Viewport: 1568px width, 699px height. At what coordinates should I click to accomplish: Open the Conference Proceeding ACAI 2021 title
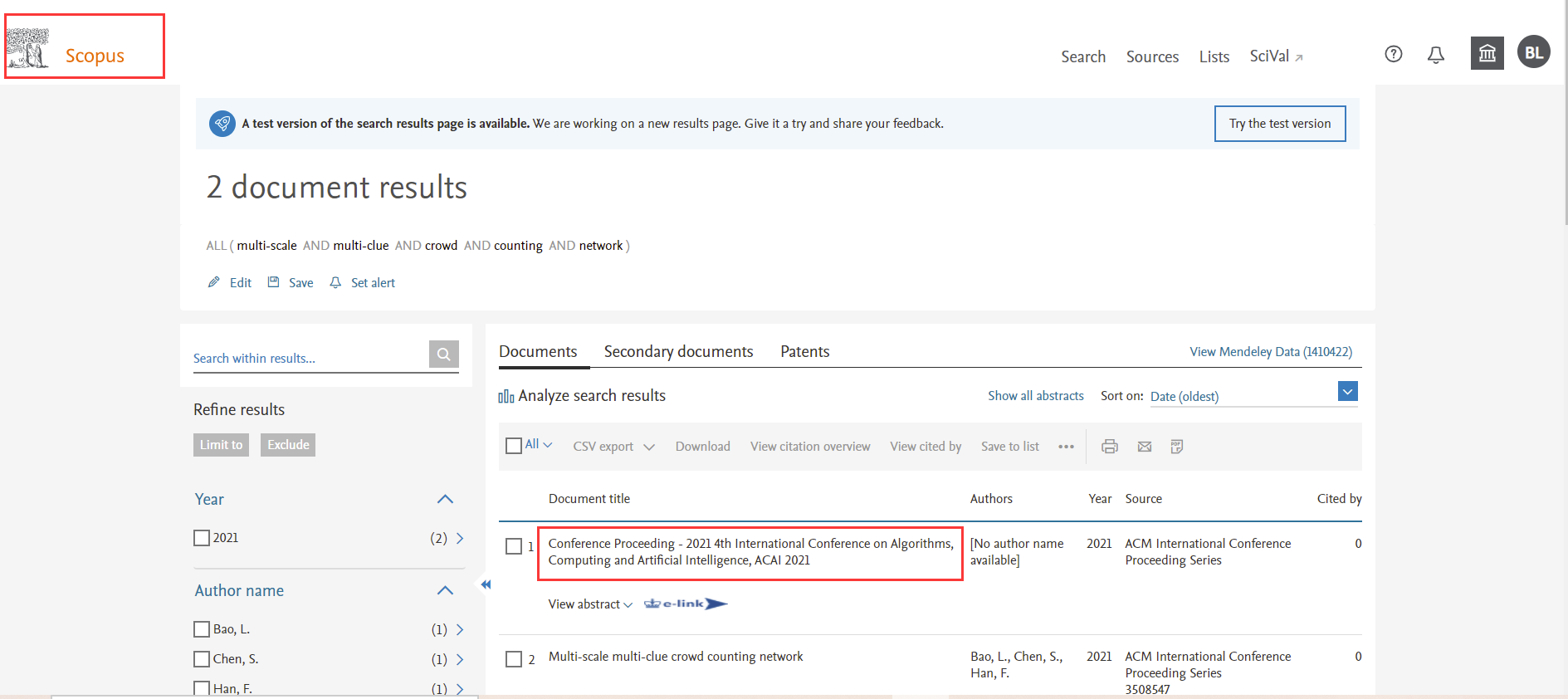pyautogui.click(x=750, y=552)
